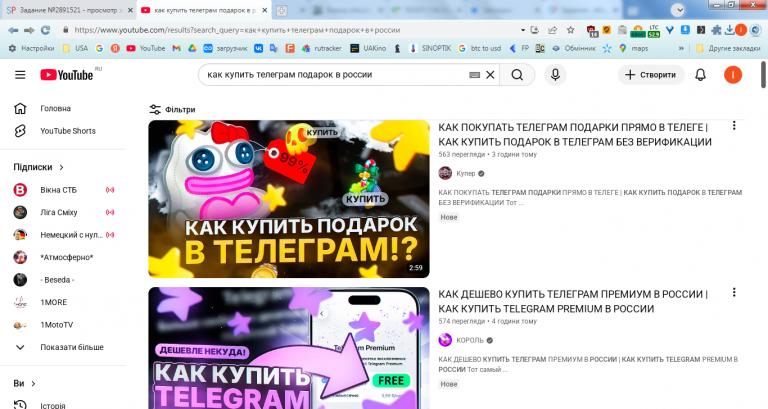Open the Другие закладки folder
This screenshot has width=768, height=409.
tap(728, 48)
